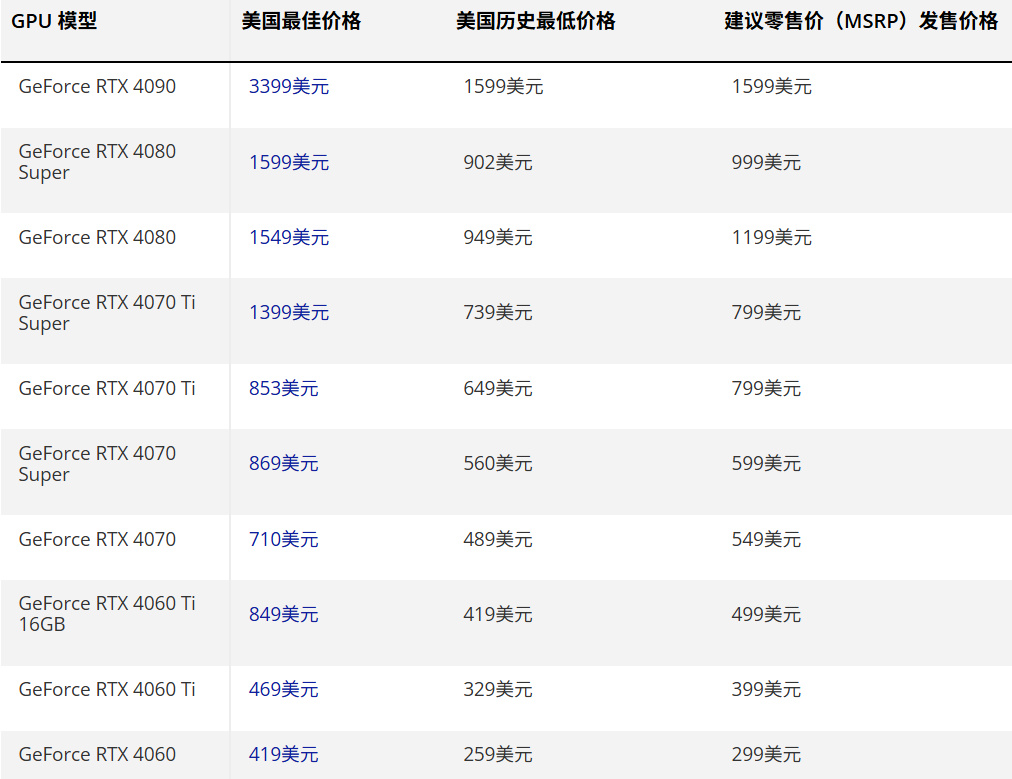Click the 949美元 historic low price

click(498, 237)
